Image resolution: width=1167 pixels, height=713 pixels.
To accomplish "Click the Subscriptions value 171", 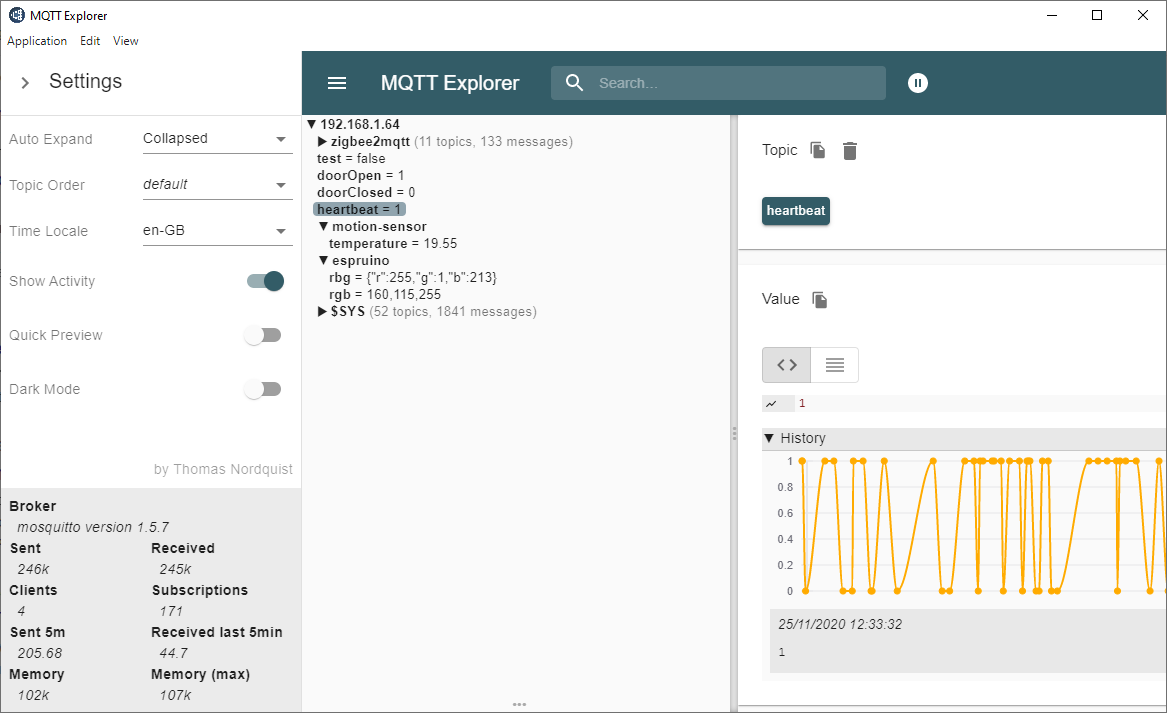I will click(171, 611).
